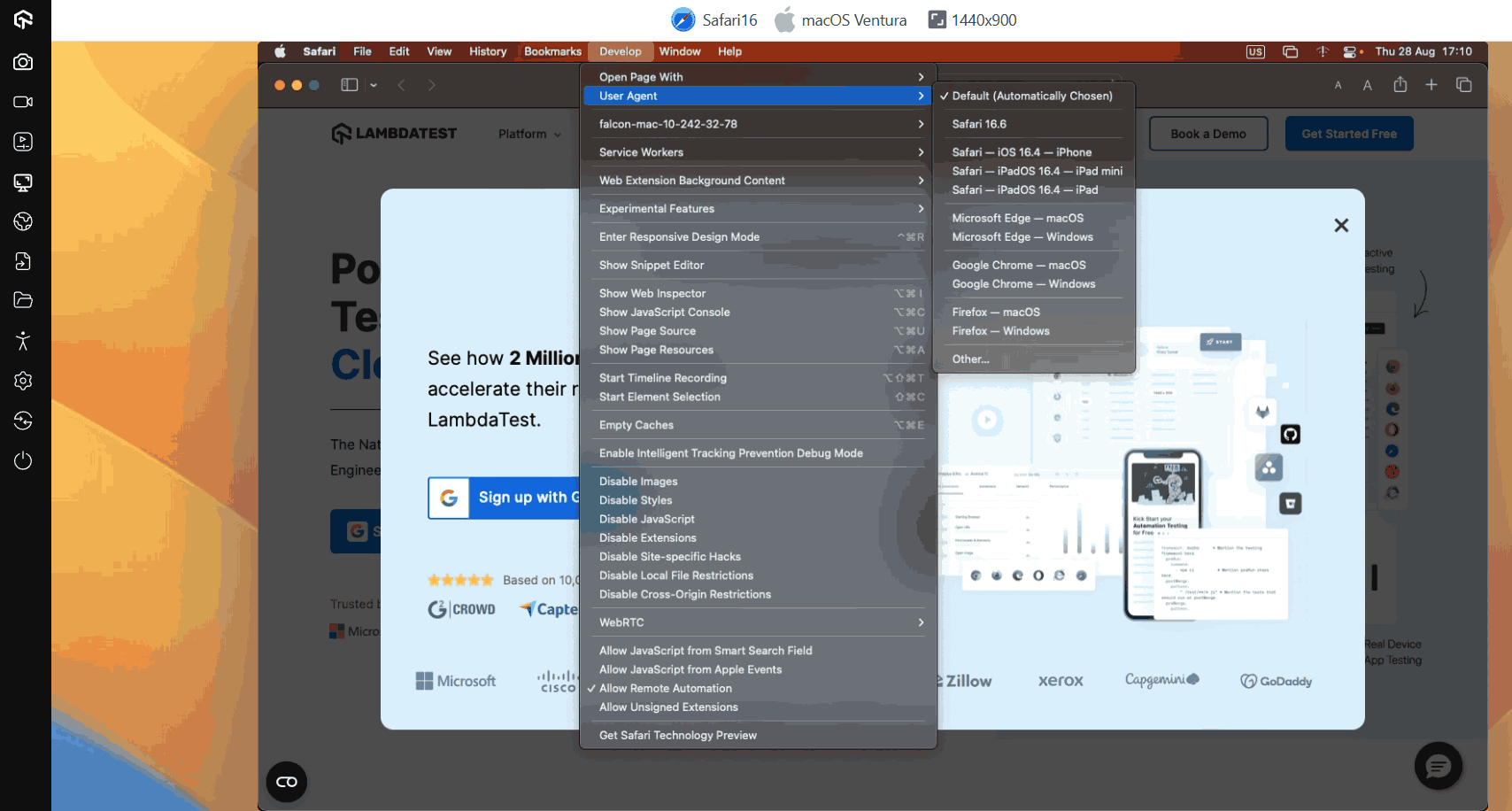Expand Web Extension Background Content submenu
The image size is (1512, 811).
tap(758, 181)
